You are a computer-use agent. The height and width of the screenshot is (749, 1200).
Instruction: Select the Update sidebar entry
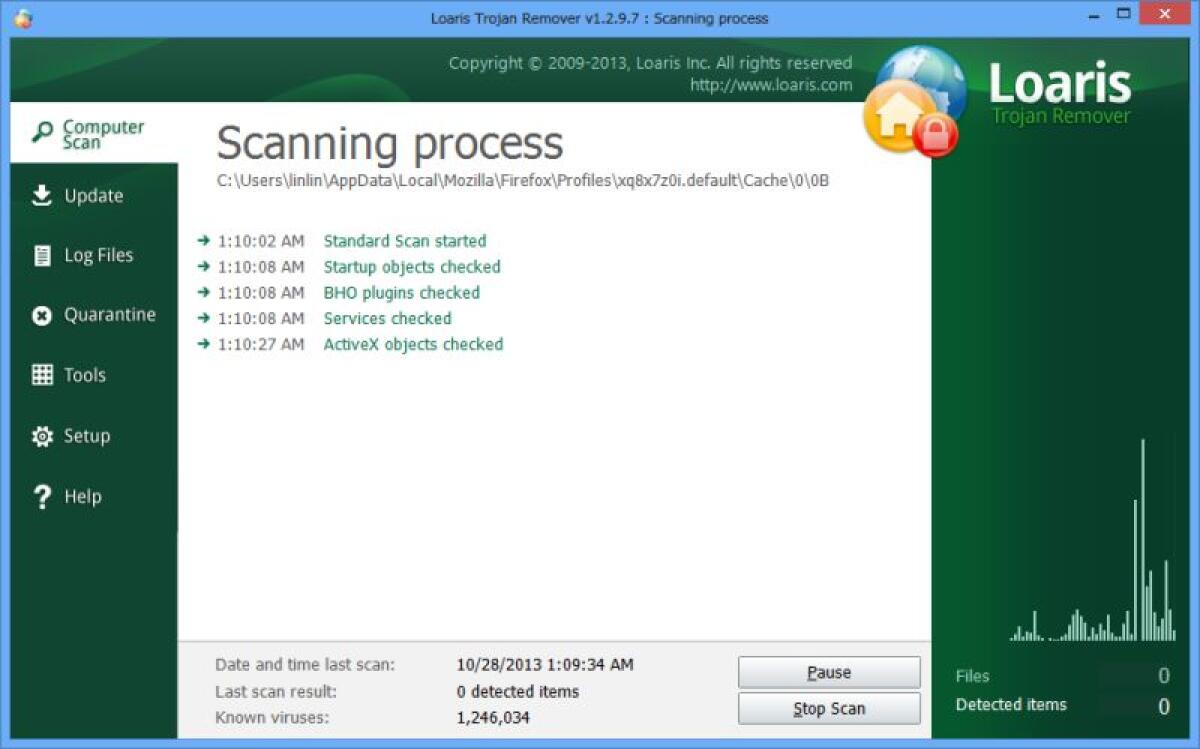(x=94, y=195)
